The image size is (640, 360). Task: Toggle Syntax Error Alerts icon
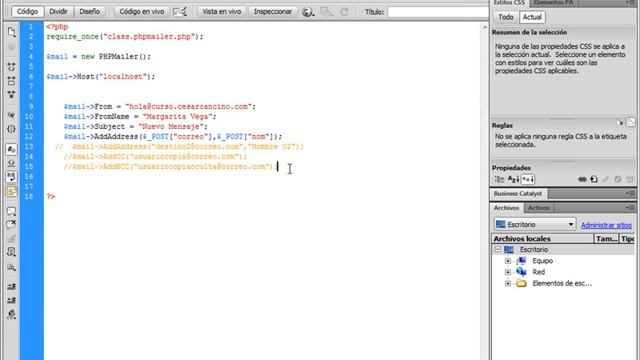11,191
